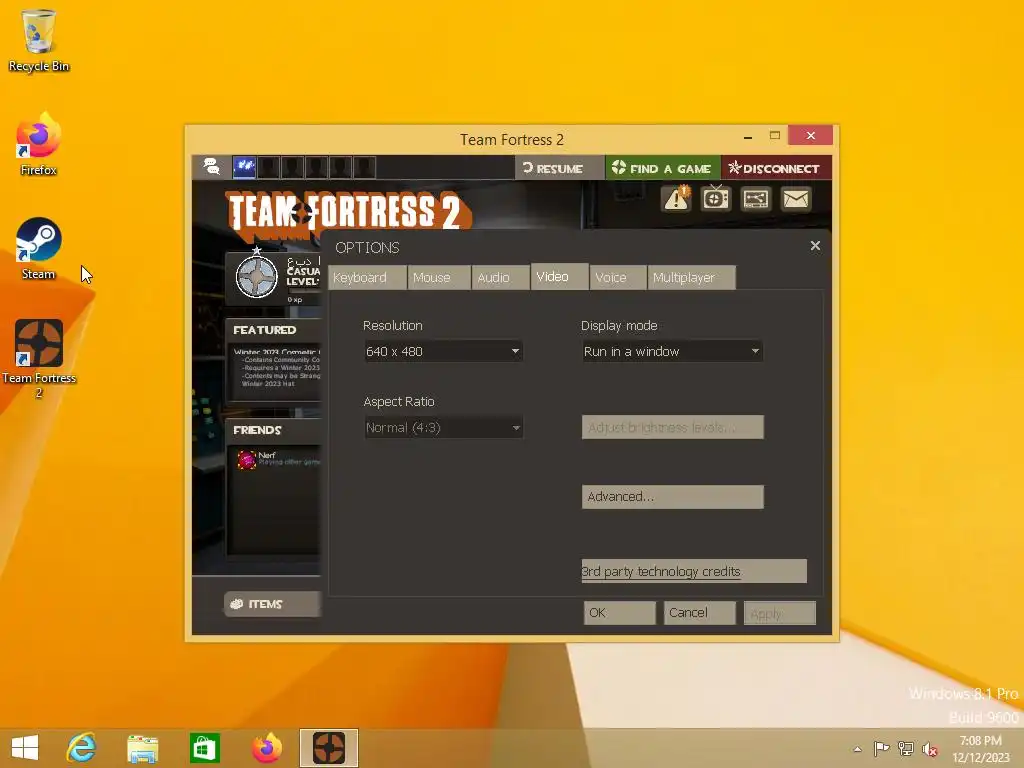Open the envelope mail icon
Viewport: 1024px width, 768px height.
(795, 199)
